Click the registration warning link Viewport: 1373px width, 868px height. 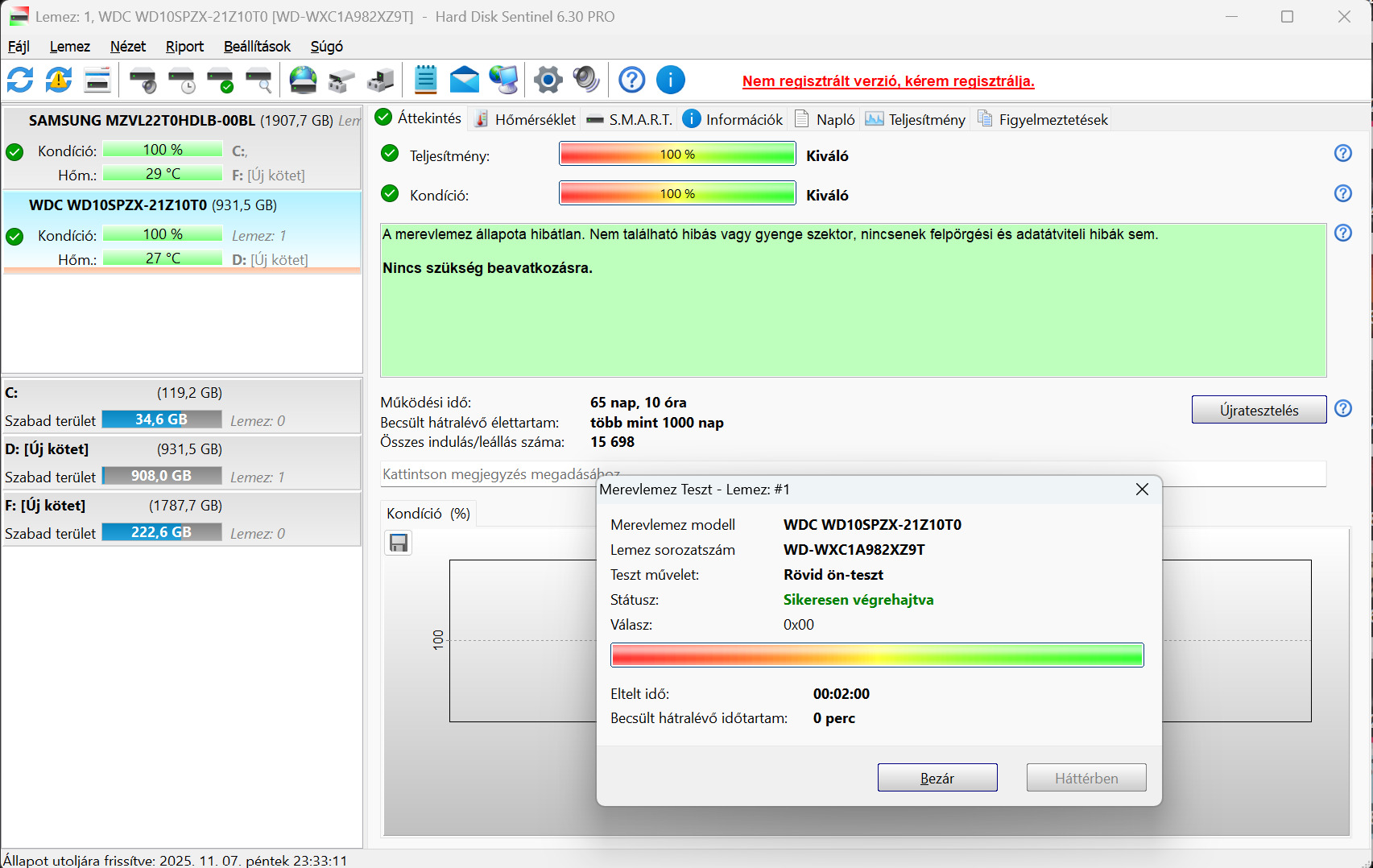888,81
